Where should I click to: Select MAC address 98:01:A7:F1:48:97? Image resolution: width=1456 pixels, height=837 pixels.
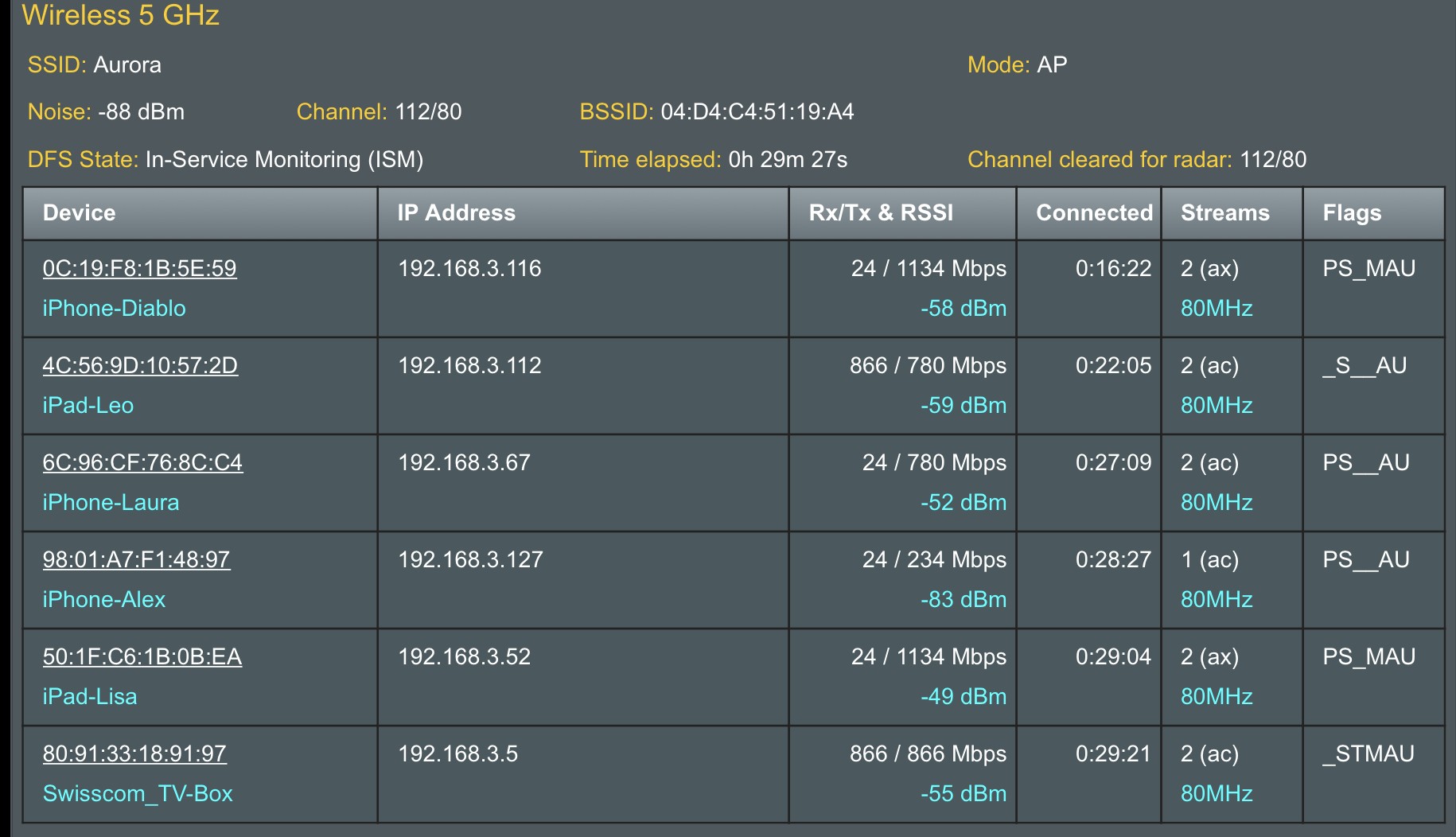pyautogui.click(x=136, y=559)
